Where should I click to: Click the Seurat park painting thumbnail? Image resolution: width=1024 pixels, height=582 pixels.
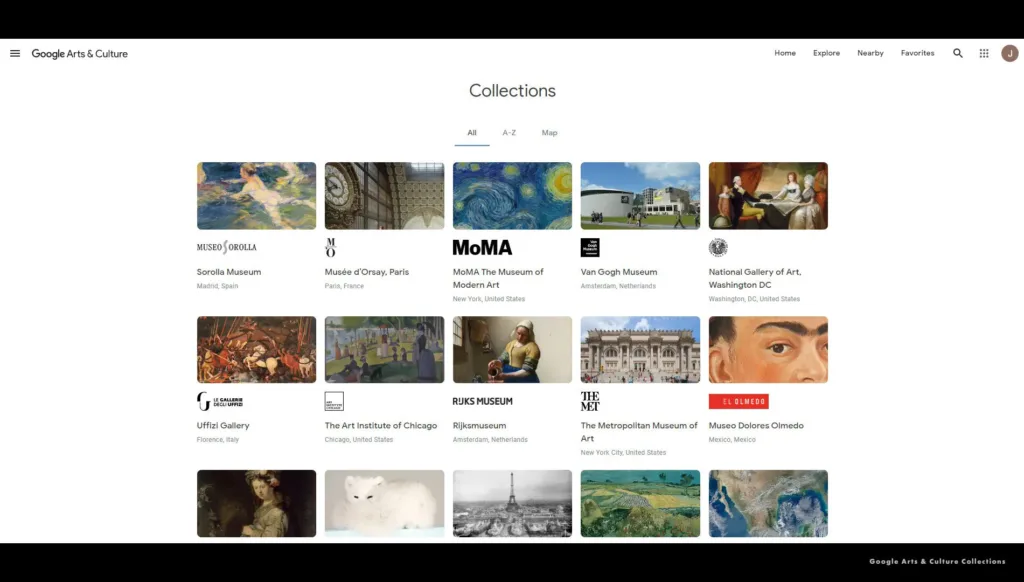[x=384, y=349]
